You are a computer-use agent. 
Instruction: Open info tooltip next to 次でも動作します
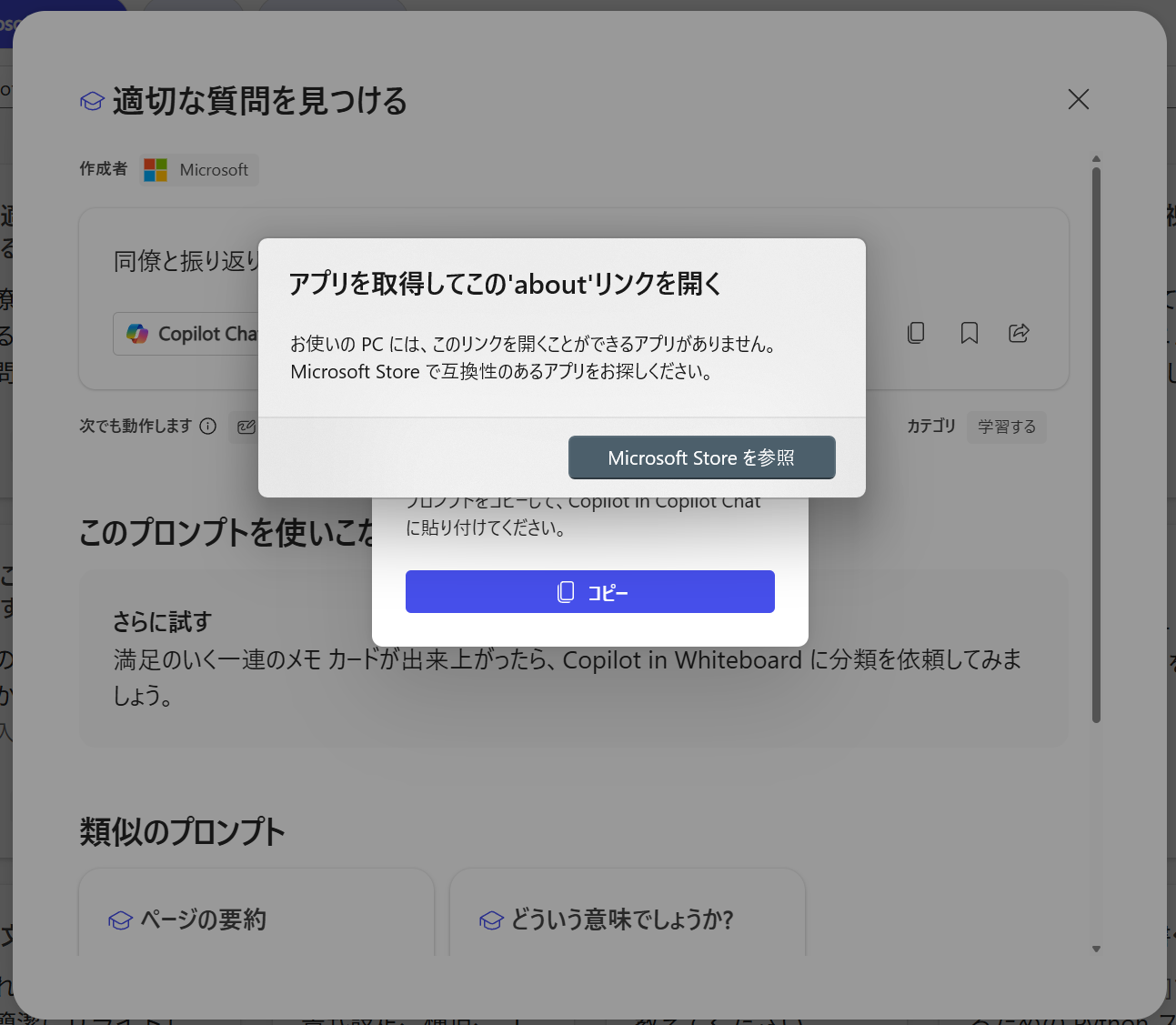209,426
